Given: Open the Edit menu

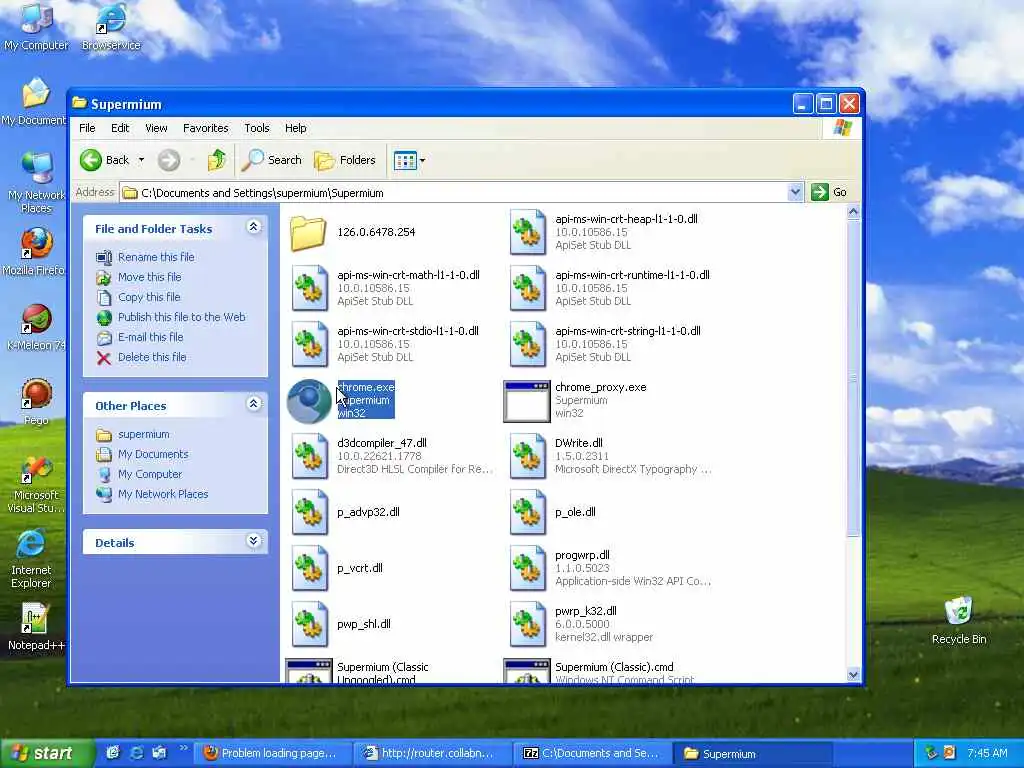Looking at the screenshot, I should click(x=120, y=128).
